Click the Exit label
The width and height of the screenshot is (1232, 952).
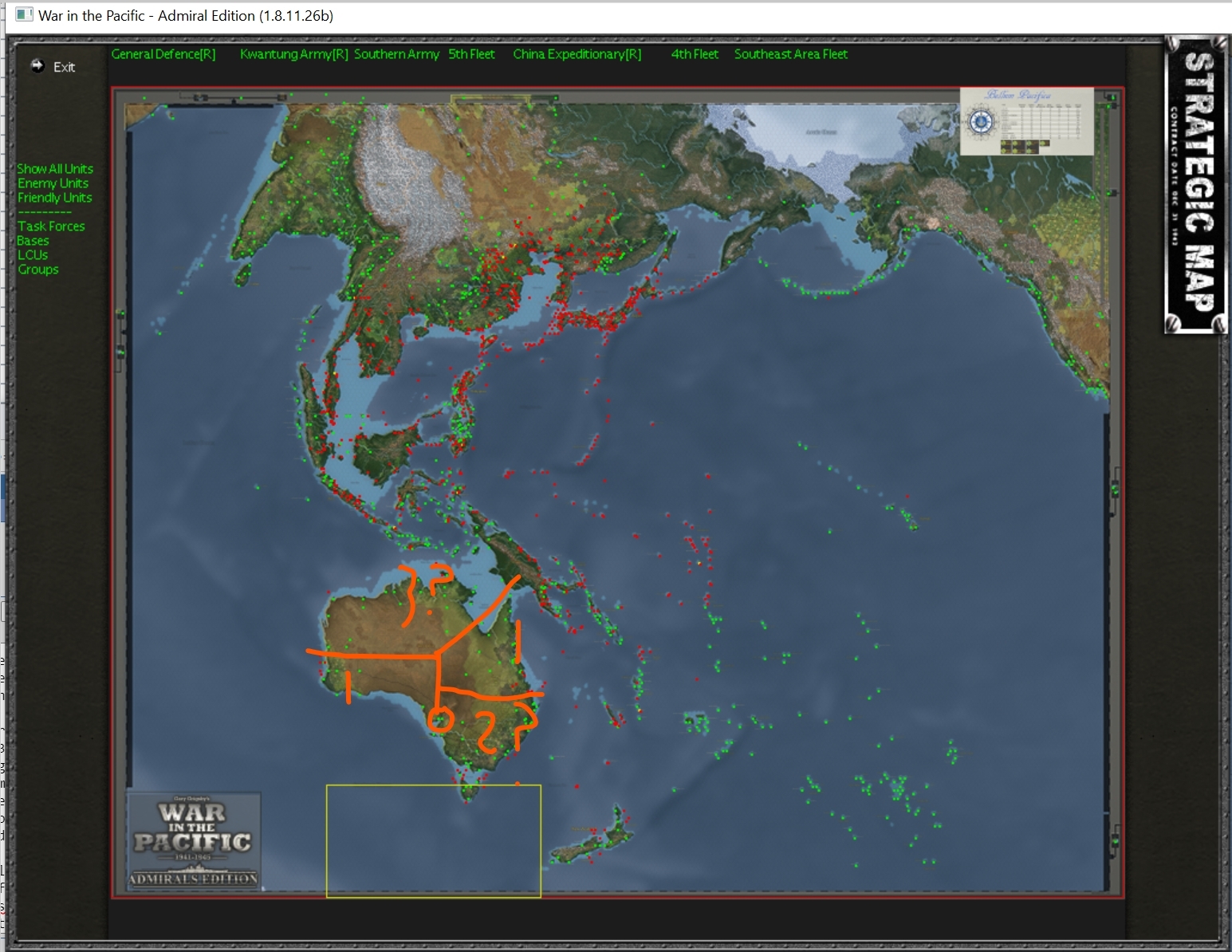click(x=64, y=67)
